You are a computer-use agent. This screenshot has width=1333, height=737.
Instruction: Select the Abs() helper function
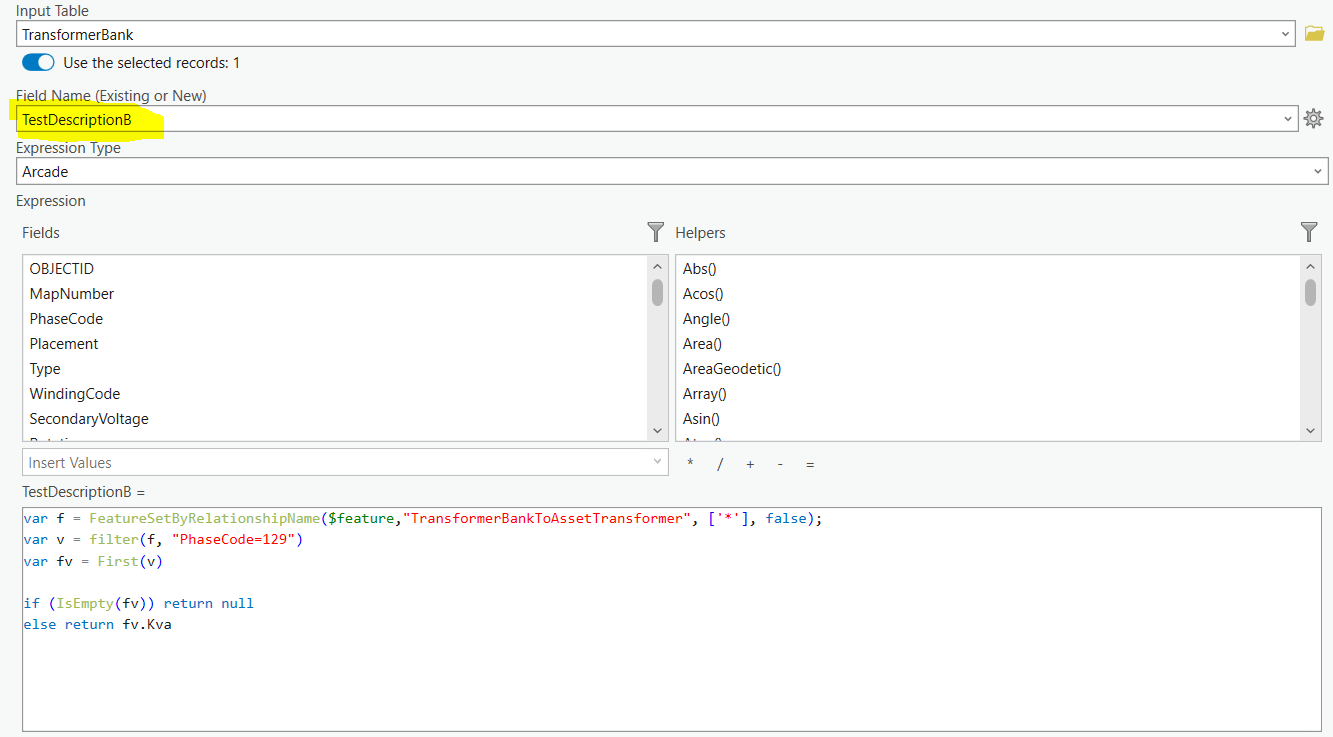click(699, 268)
